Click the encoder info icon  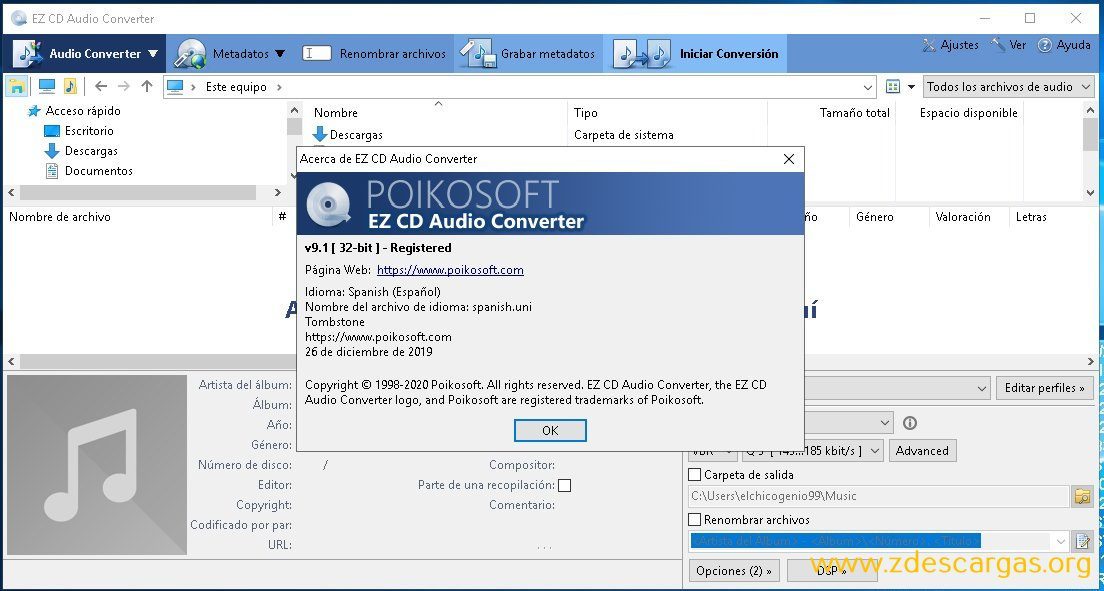coord(910,423)
